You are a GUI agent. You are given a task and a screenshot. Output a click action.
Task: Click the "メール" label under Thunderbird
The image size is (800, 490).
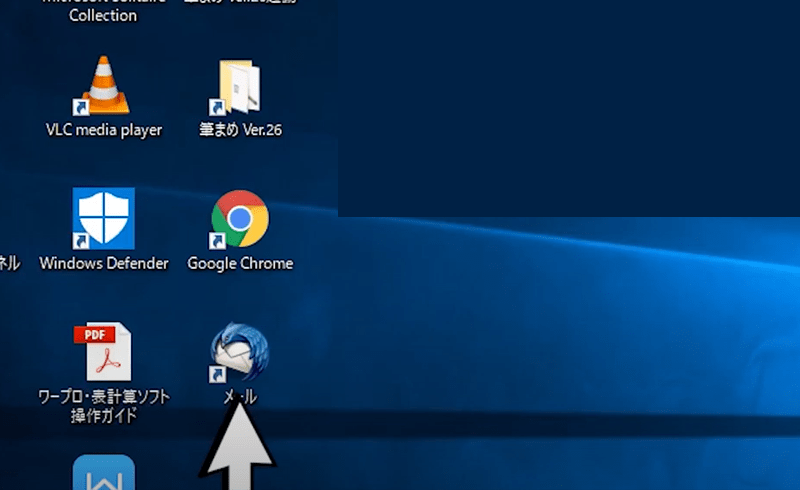240,397
